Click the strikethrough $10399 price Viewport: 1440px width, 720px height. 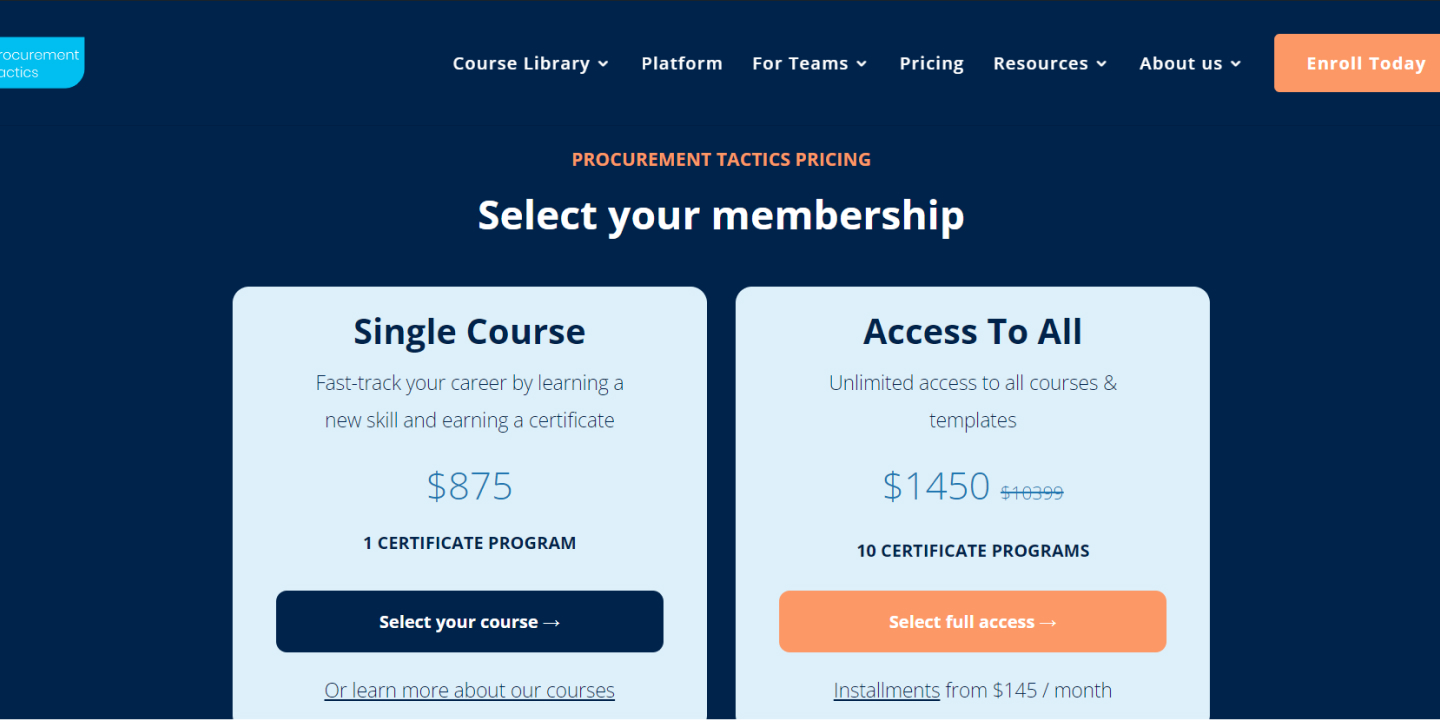coord(1032,491)
